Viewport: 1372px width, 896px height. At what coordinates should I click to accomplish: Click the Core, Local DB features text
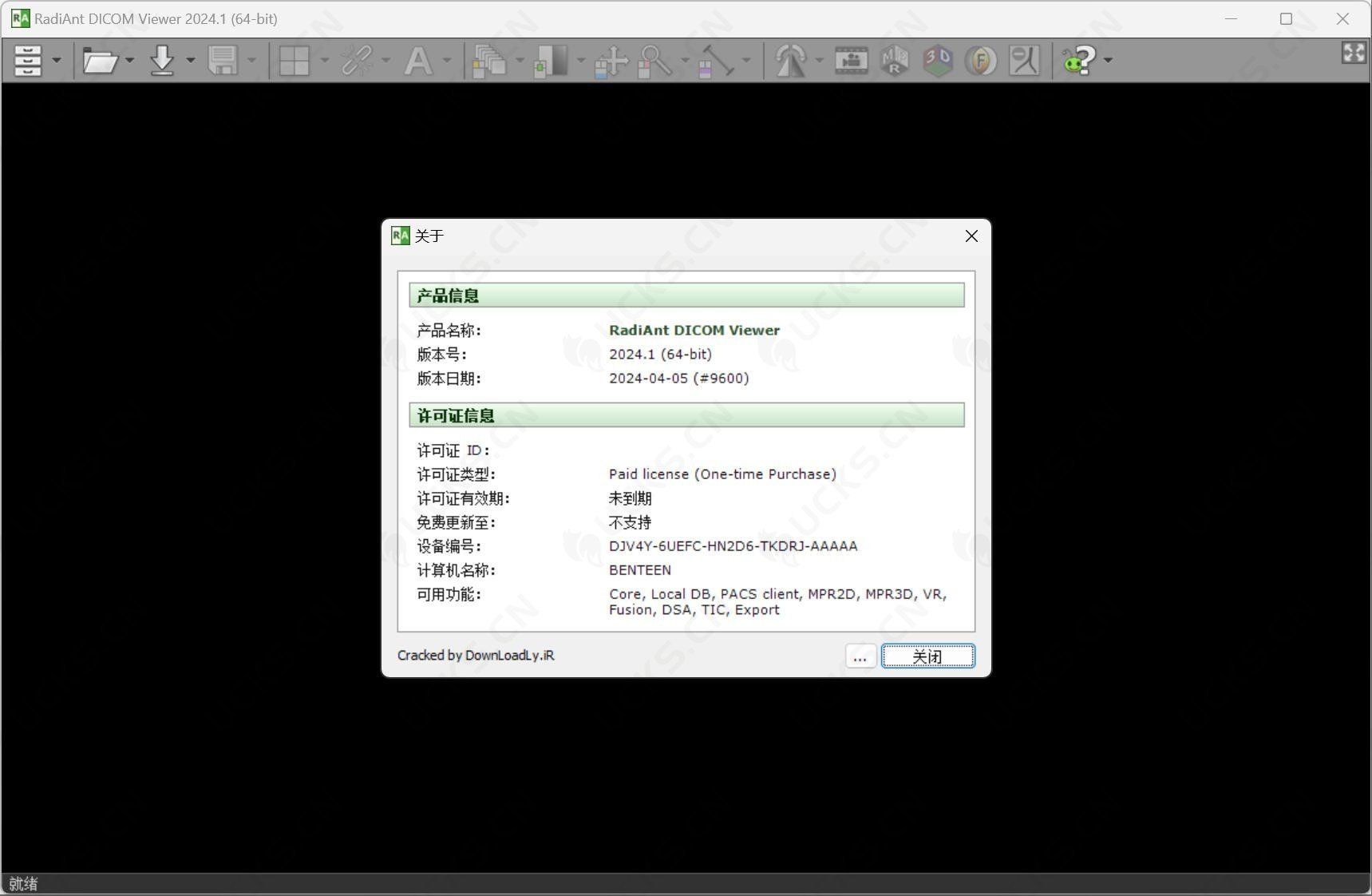click(x=777, y=602)
